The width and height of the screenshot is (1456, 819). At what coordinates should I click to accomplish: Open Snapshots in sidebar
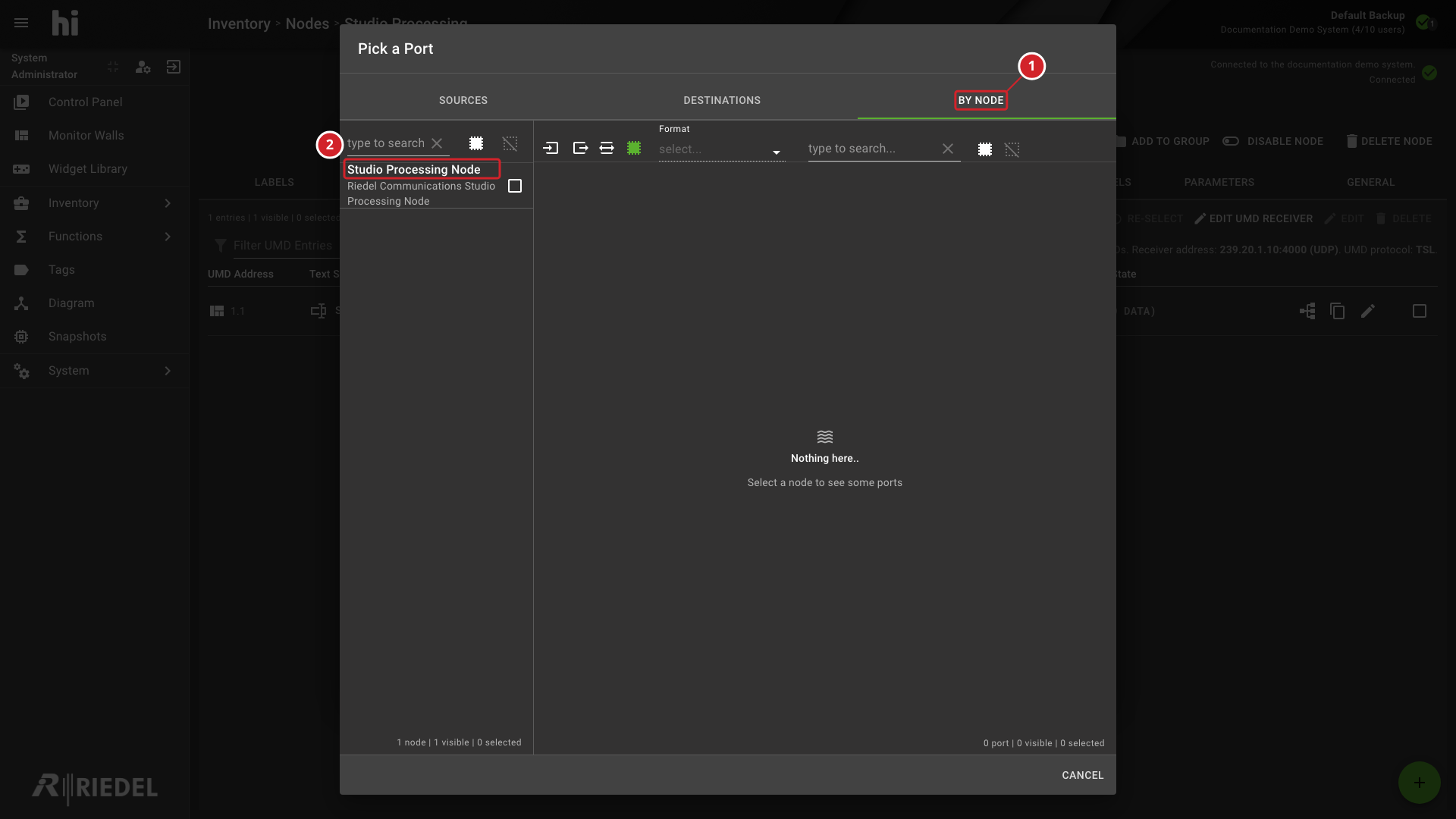coord(94,337)
